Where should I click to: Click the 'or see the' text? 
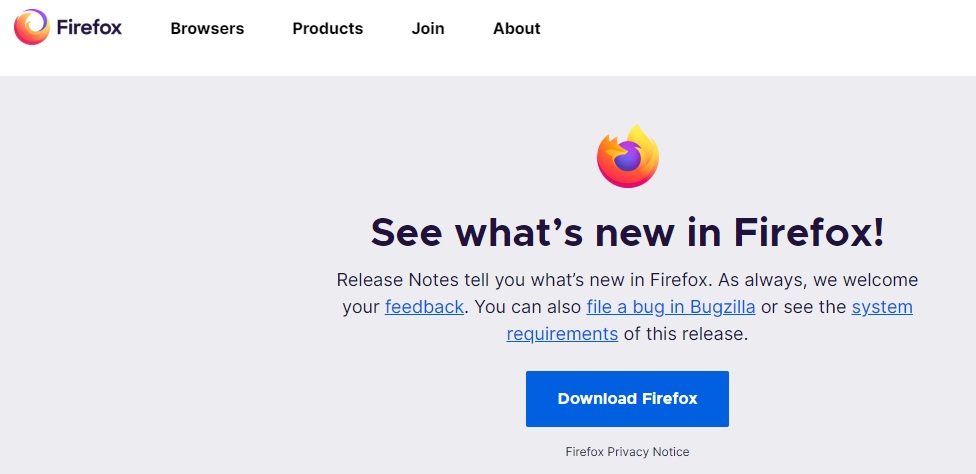coord(804,307)
